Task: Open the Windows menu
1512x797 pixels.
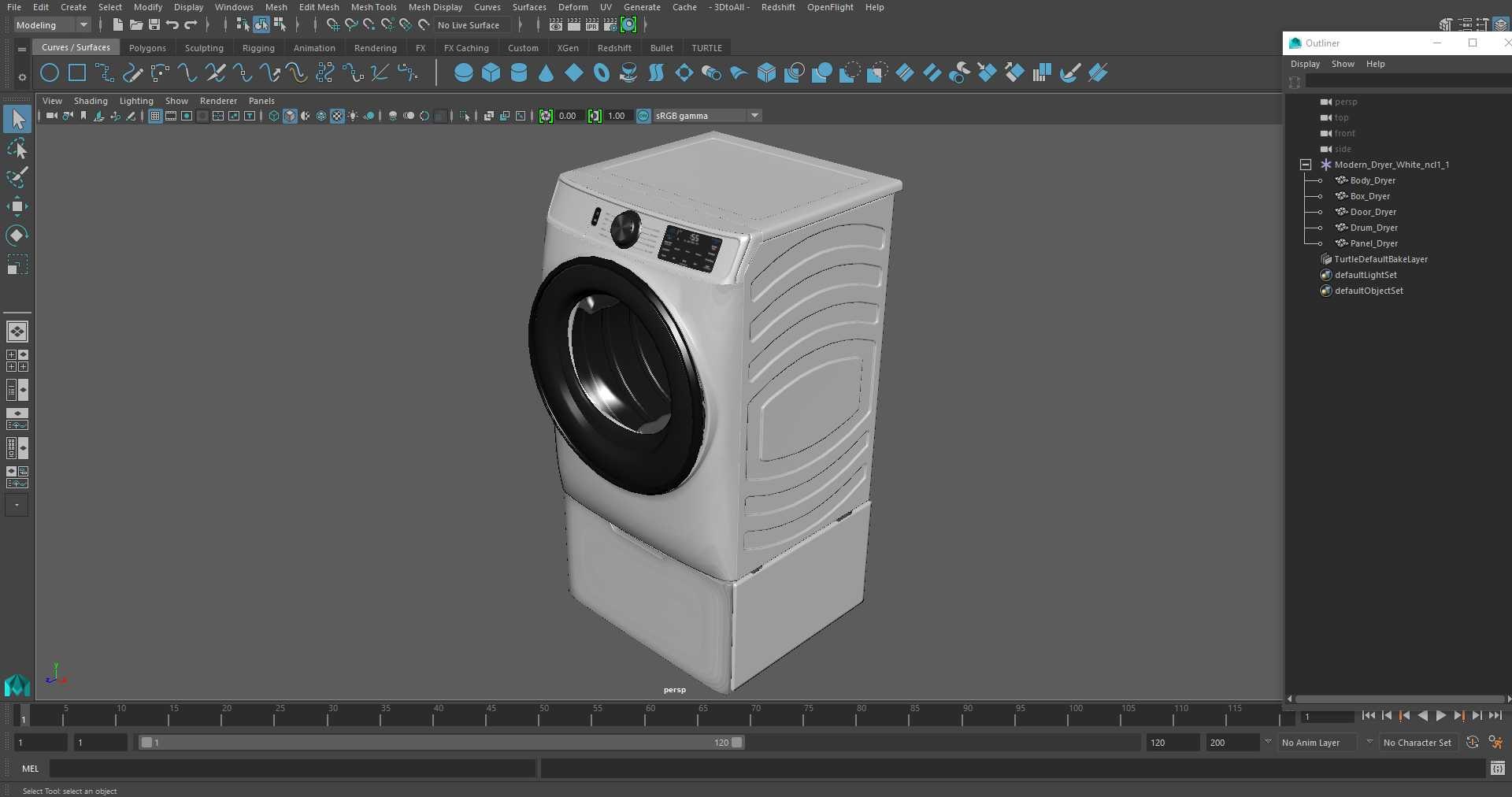Action: coord(234,7)
